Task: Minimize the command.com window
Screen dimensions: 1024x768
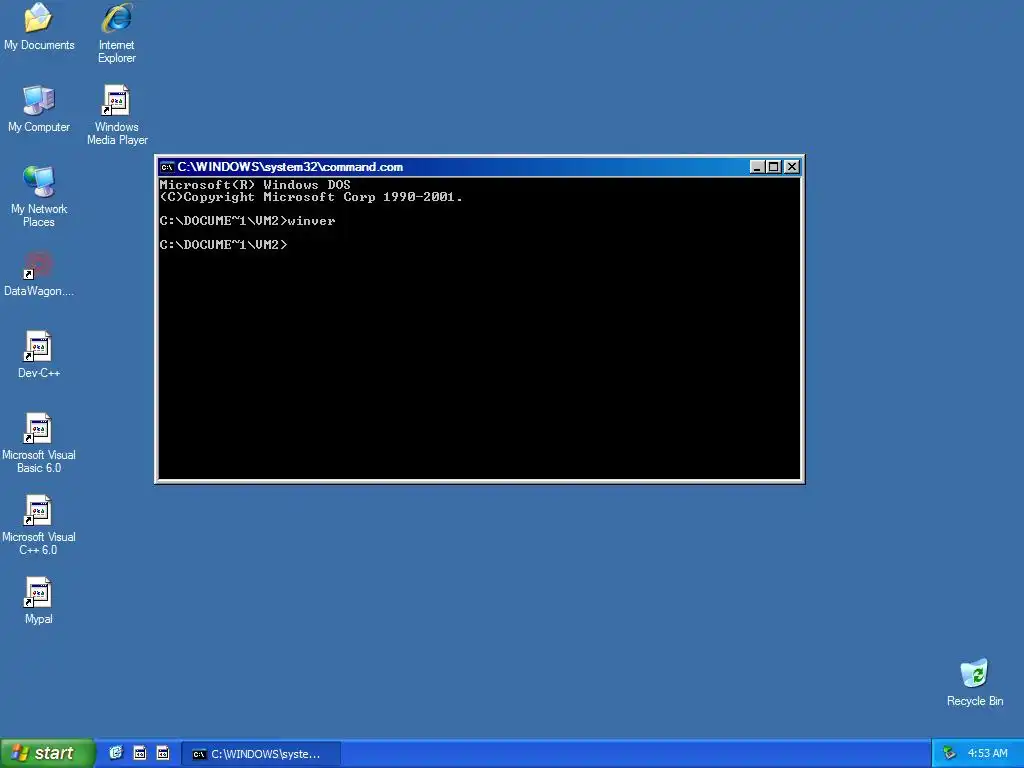Action: click(x=757, y=167)
